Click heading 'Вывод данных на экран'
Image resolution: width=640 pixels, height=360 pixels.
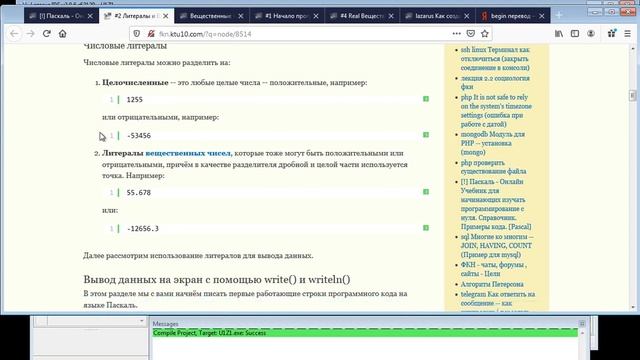(x=217, y=280)
